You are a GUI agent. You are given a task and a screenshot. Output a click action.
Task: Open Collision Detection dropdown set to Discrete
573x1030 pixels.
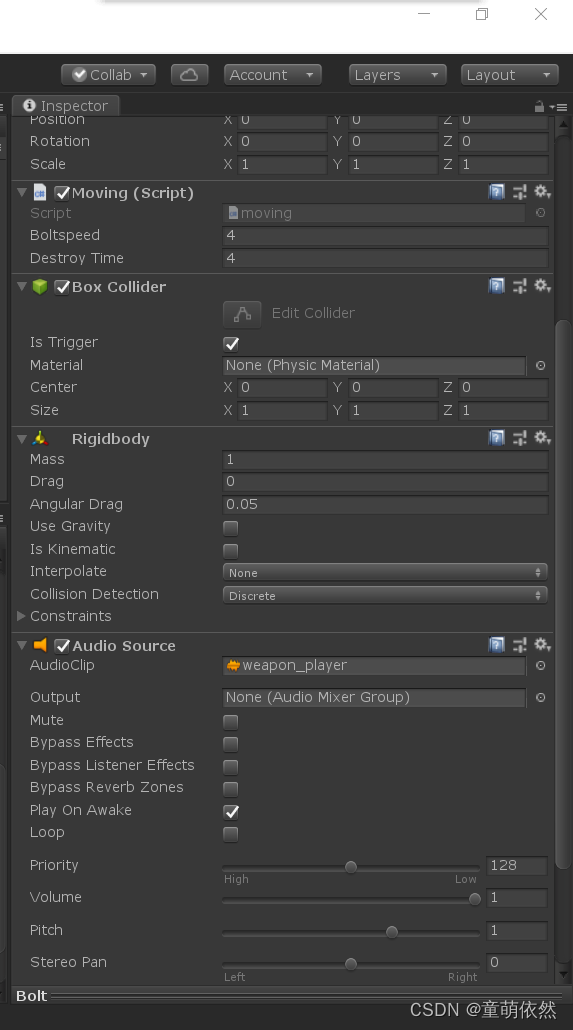click(x=385, y=595)
